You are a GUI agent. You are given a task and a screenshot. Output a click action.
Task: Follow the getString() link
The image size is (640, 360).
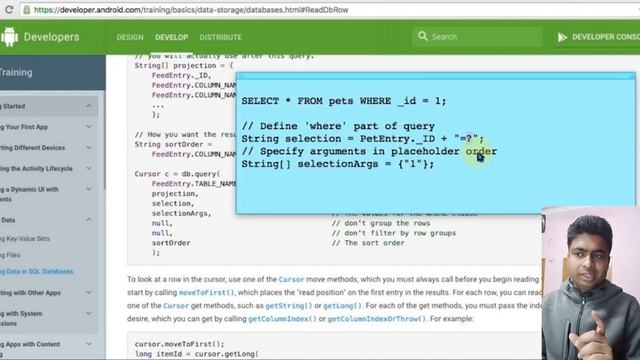click(x=289, y=306)
